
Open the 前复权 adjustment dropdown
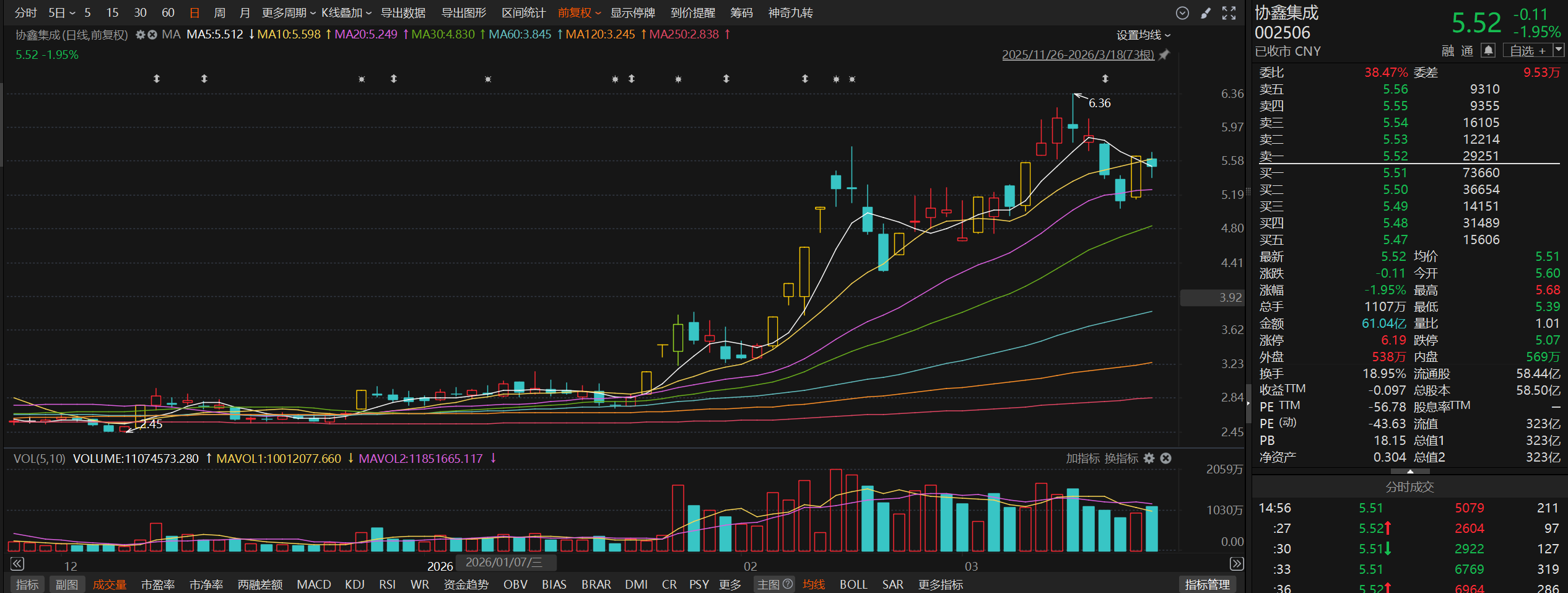[579, 13]
